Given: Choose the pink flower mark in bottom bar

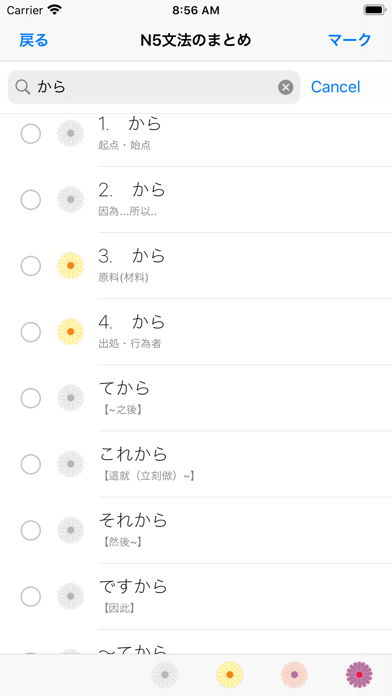Looking at the screenshot, I should click(x=294, y=675).
